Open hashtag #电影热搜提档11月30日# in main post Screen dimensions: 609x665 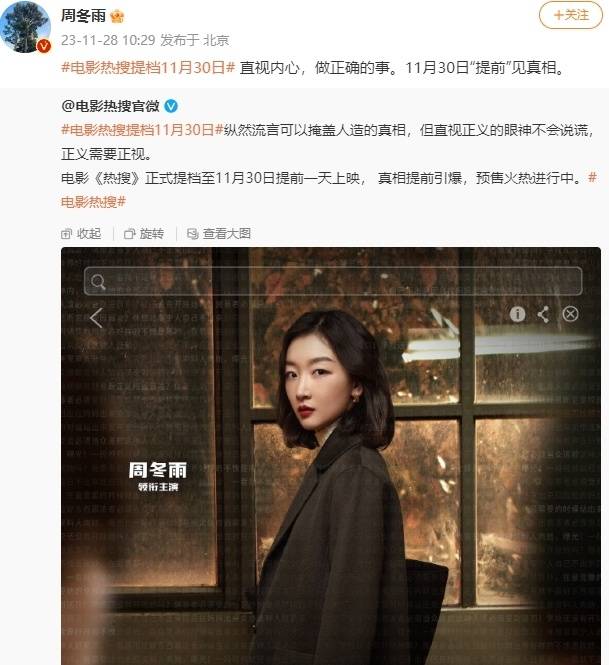148,67
